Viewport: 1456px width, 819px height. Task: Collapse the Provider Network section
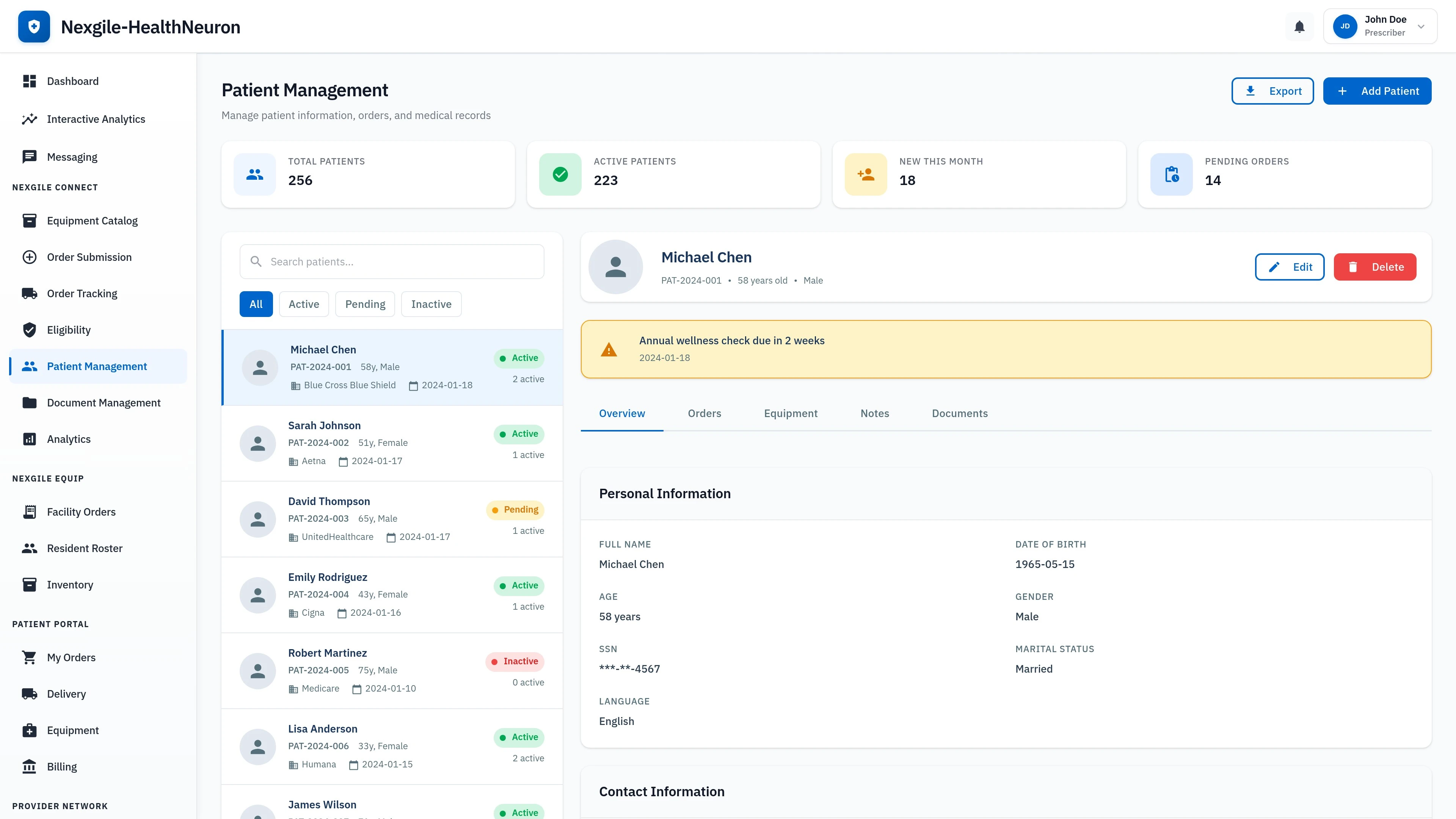(x=60, y=806)
